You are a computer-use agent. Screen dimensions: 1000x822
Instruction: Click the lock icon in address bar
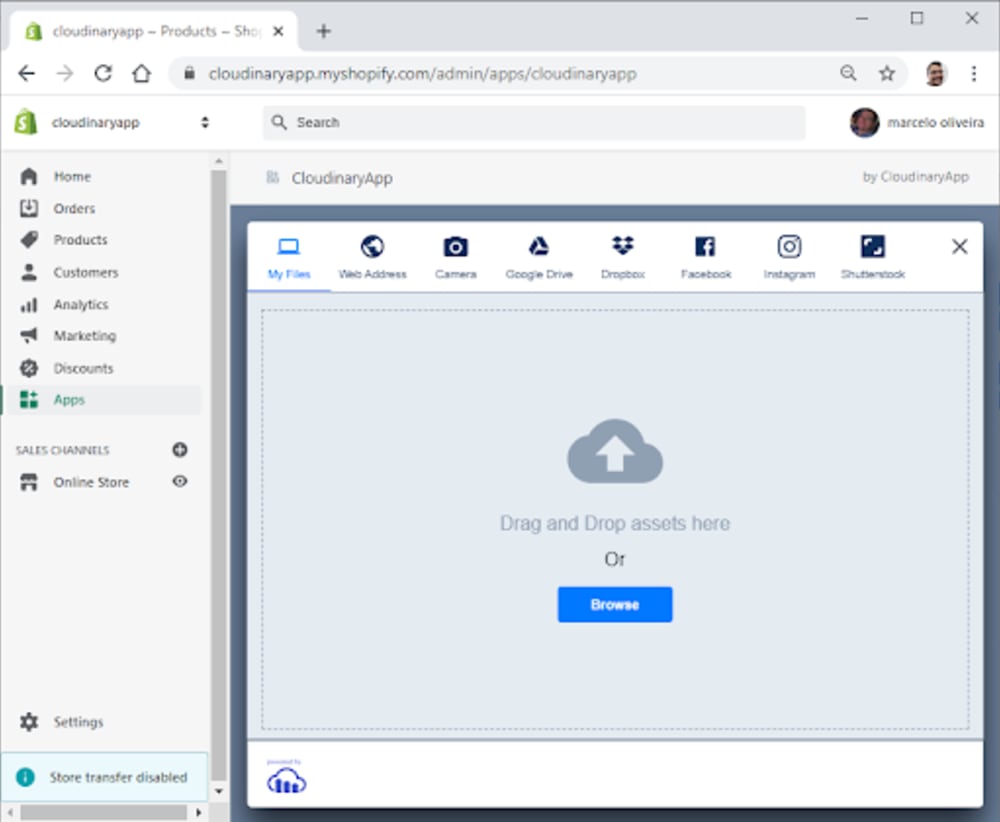[x=189, y=73]
